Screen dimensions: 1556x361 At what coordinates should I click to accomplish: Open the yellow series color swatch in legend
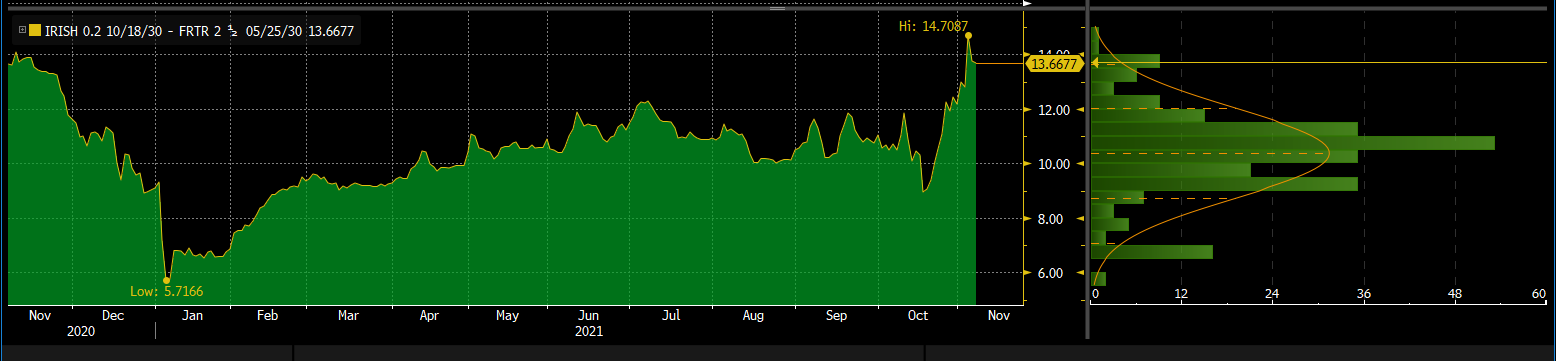[35, 31]
